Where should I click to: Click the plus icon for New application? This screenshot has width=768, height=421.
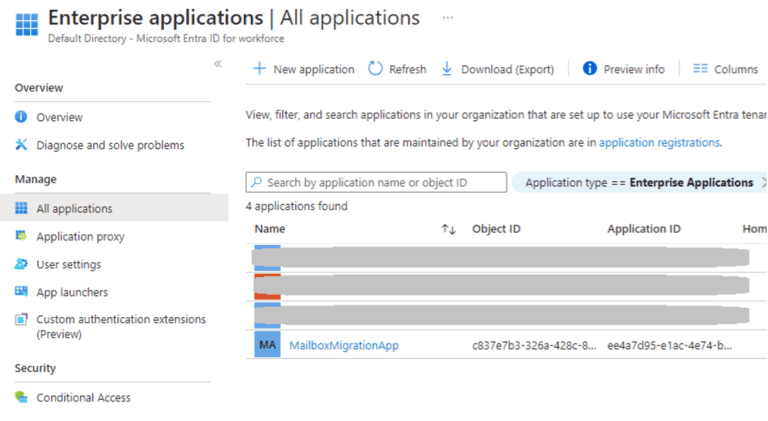point(259,69)
